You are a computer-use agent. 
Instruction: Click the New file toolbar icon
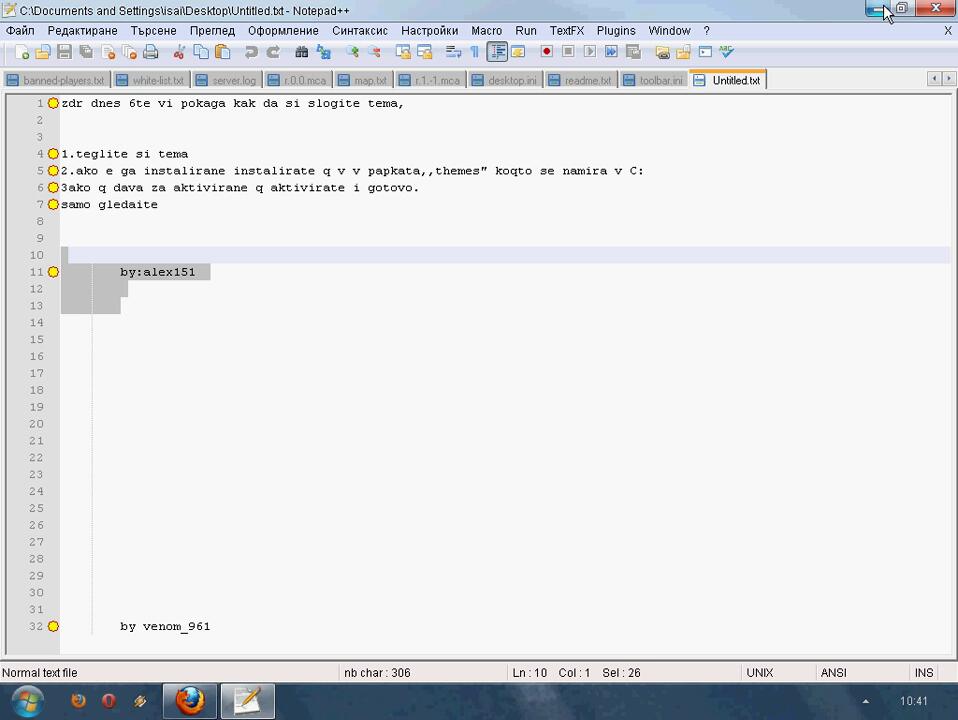pos(21,52)
